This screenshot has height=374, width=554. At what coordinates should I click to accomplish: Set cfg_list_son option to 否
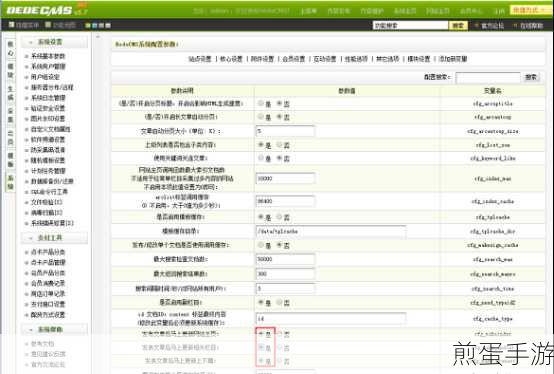click(x=279, y=145)
